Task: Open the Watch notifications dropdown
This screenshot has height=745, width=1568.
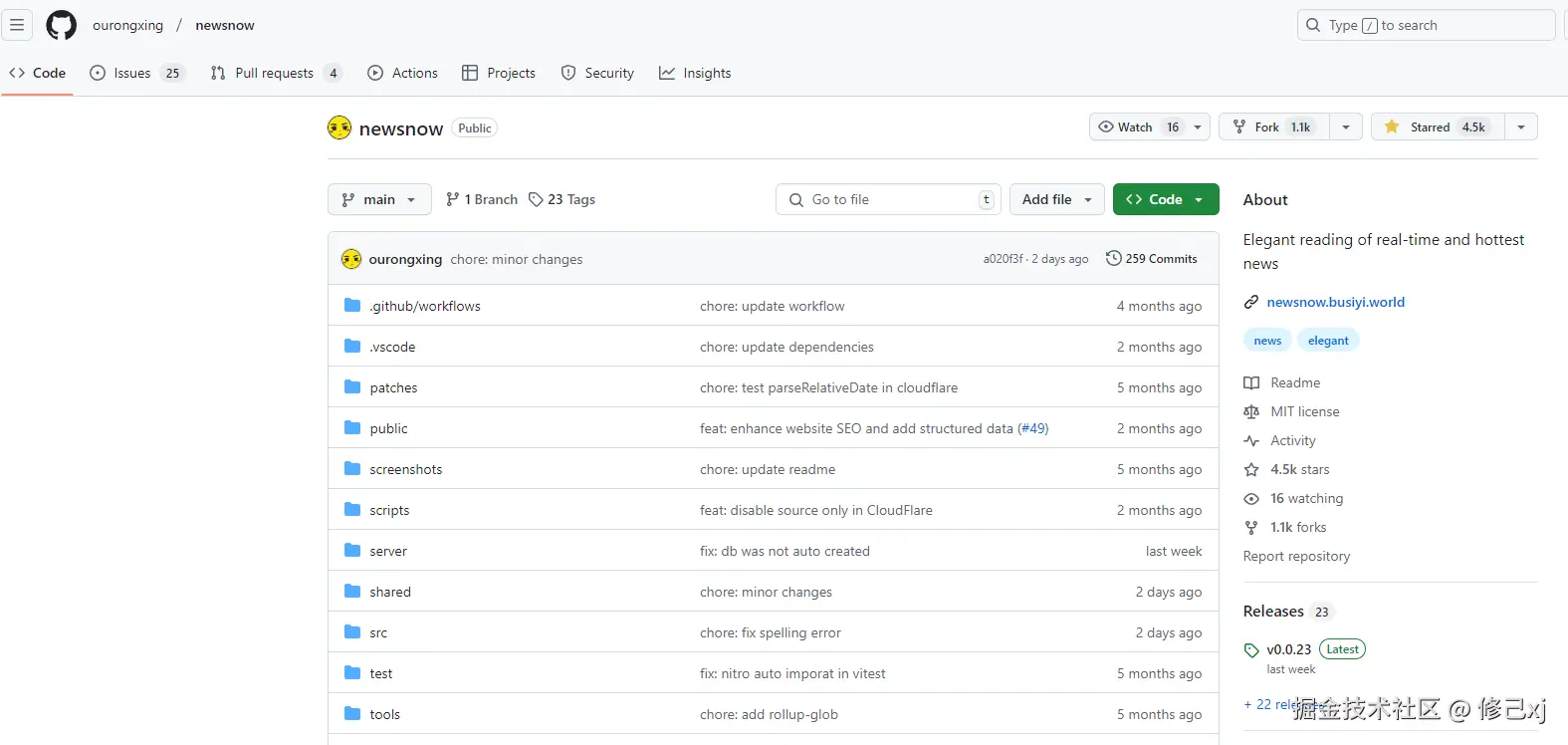Action: pyautogui.click(x=1150, y=126)
